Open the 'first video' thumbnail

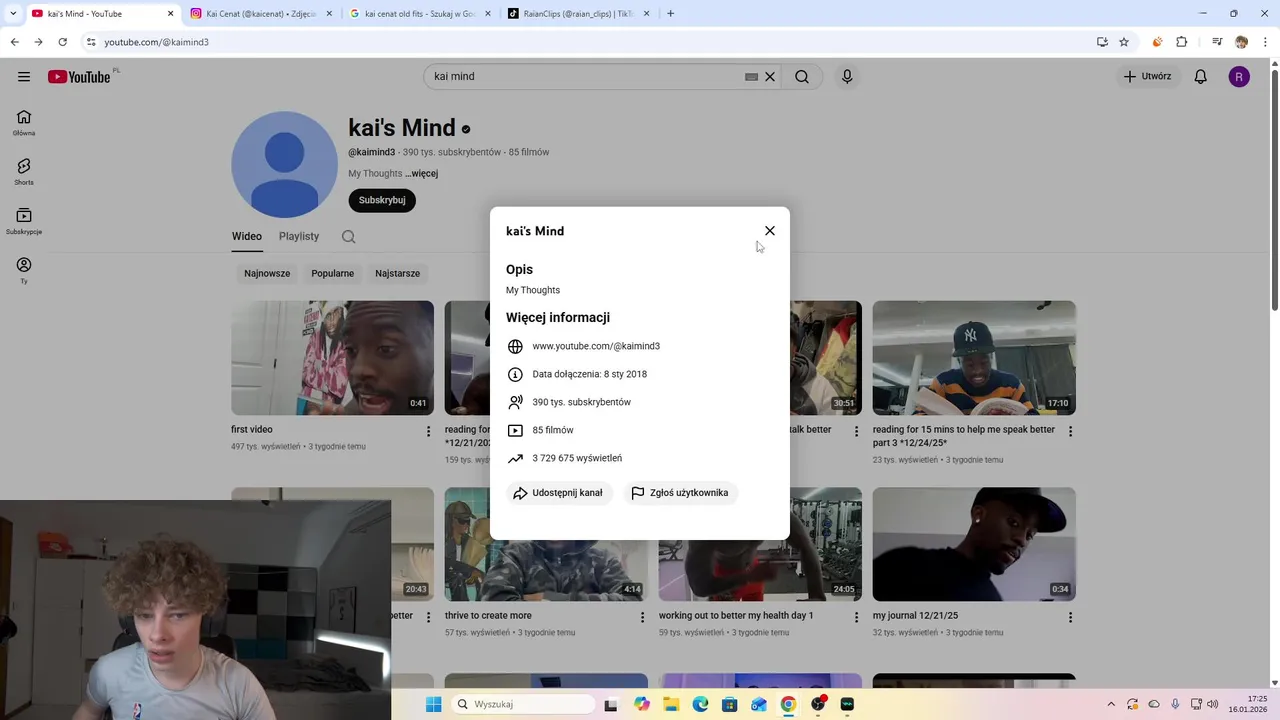coord(333,358)
